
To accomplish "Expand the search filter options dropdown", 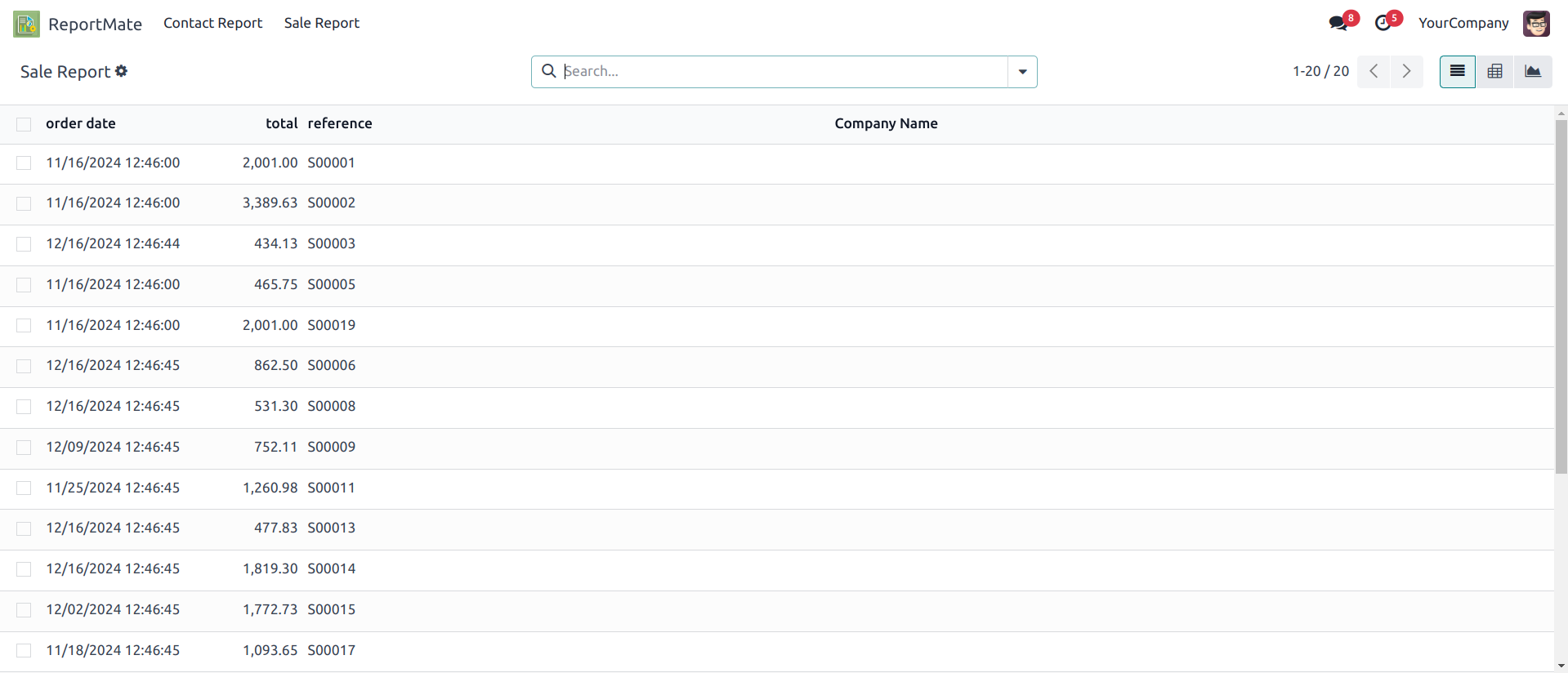I will (1022, 72).
